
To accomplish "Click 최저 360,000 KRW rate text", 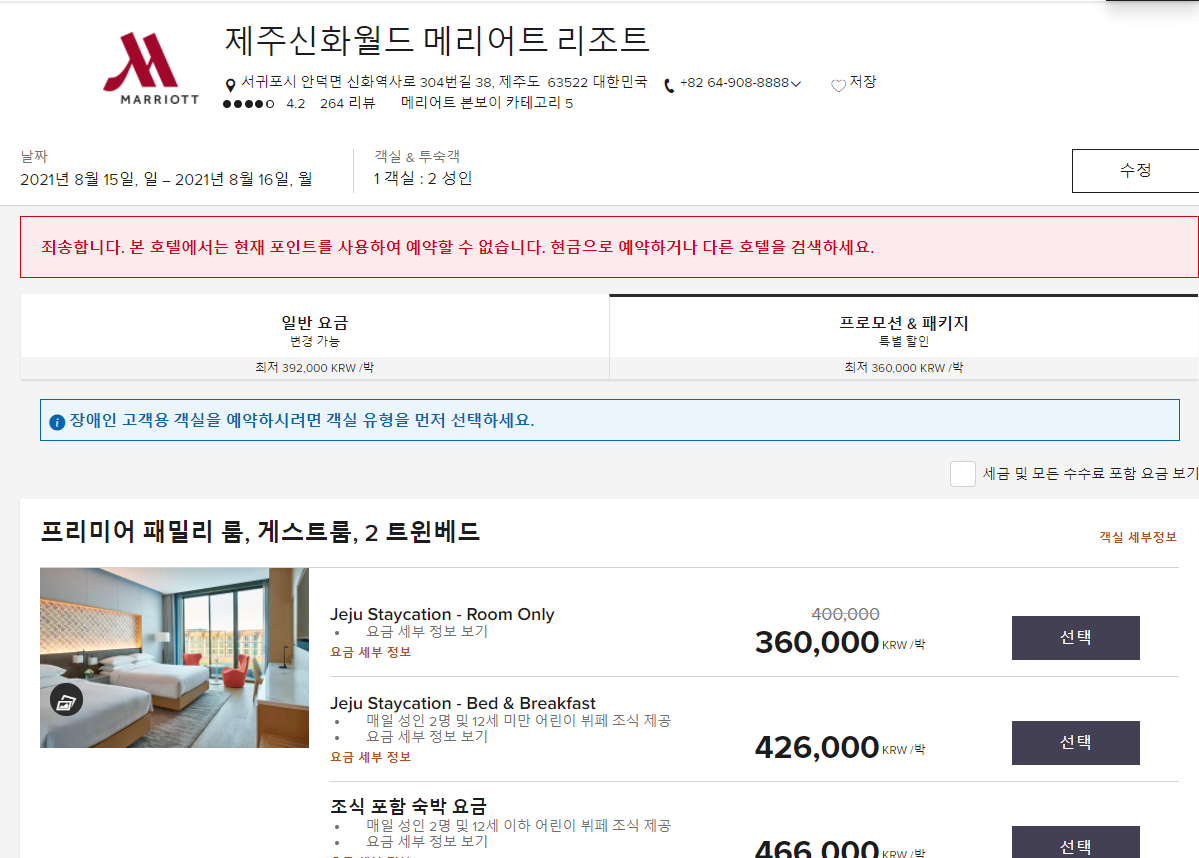I will [904, 368].
